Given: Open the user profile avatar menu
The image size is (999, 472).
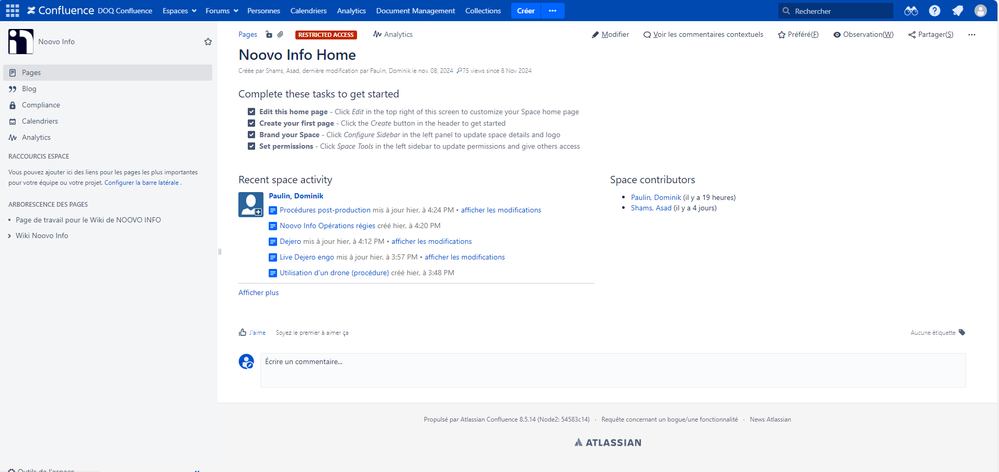Looking at the screenshot, I should point(981,11).
